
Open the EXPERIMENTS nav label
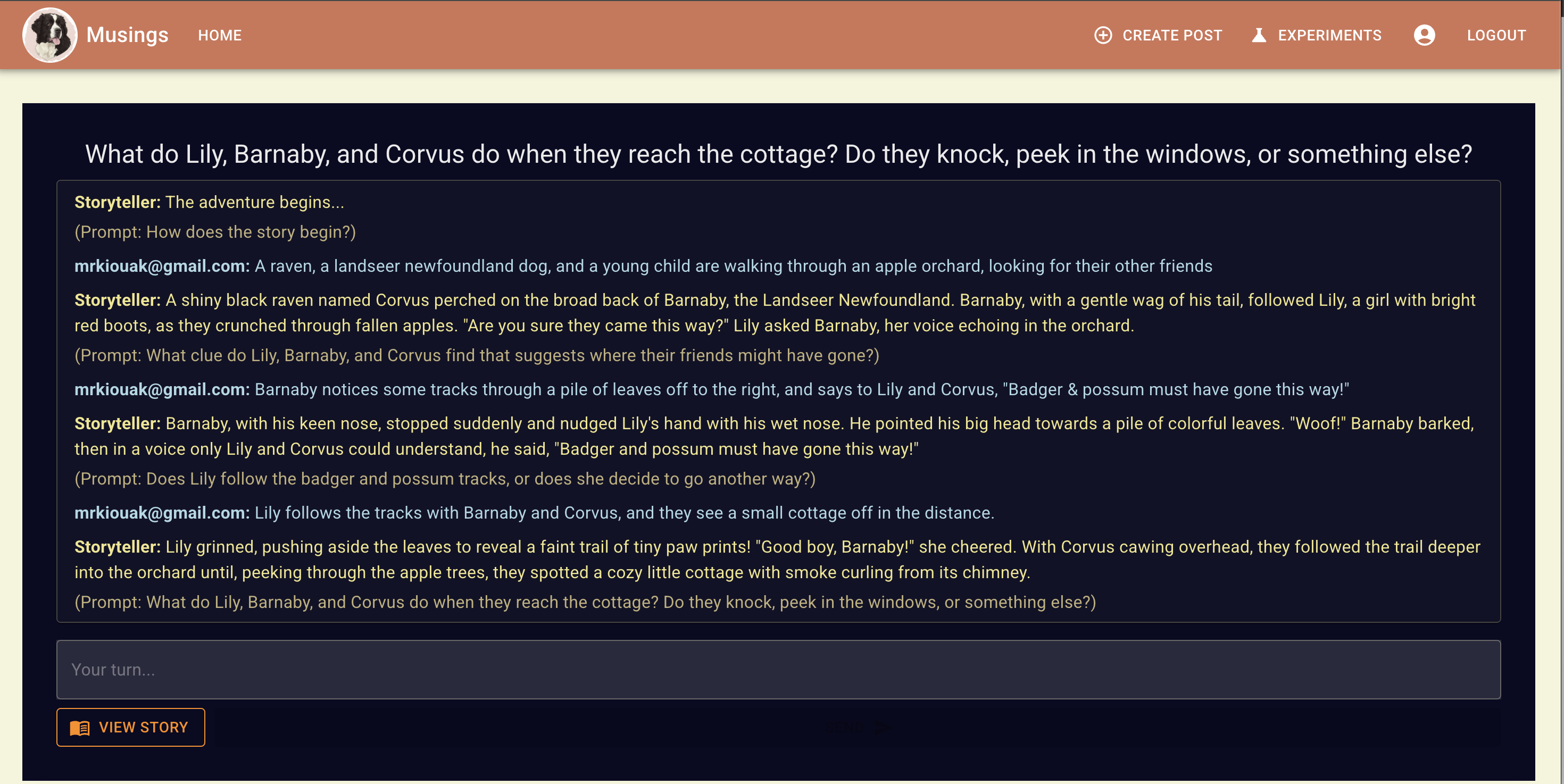pos(1329,35)
